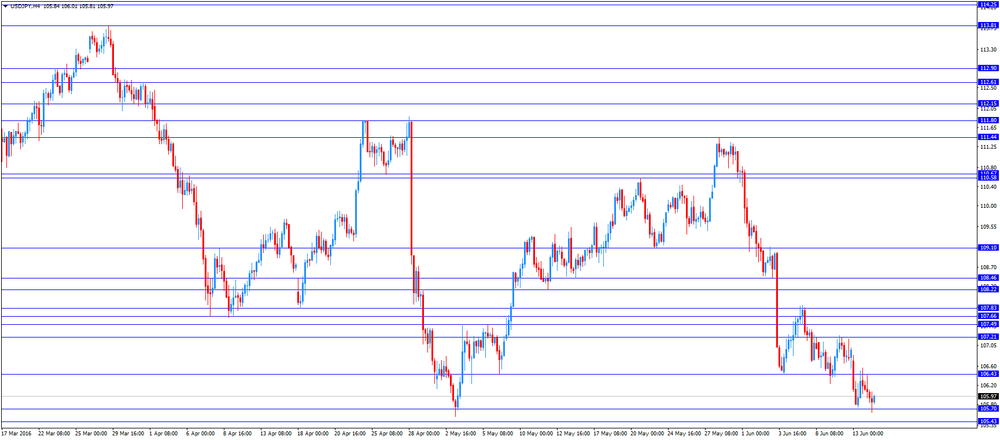Click the 113.30 price axis value
The height and width of the screenshot is (440, 1000).
[x=987, y=49]
